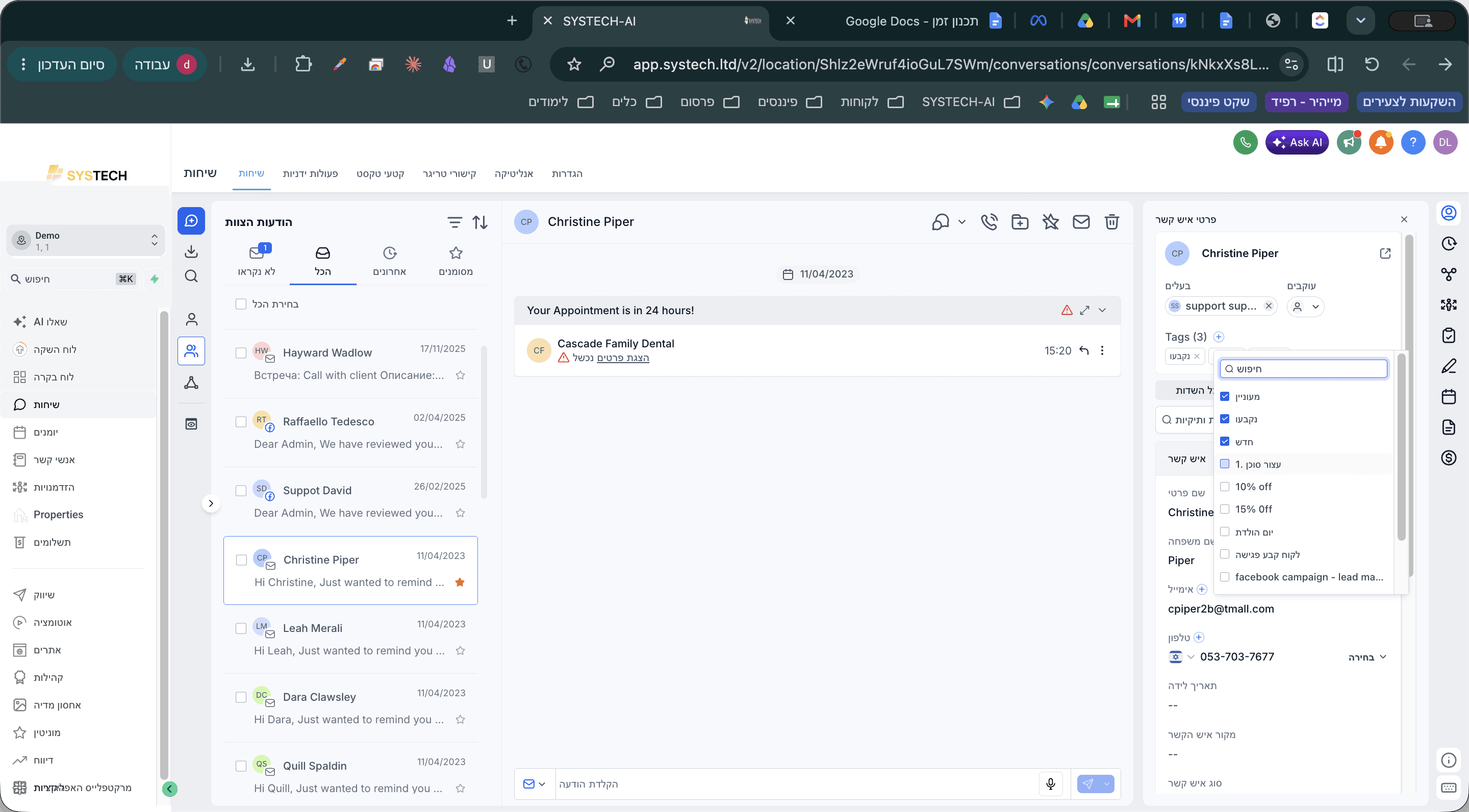Collapse the appointment message chevron
This screenshot has height=812, width=1469.
click(1102, 310)
